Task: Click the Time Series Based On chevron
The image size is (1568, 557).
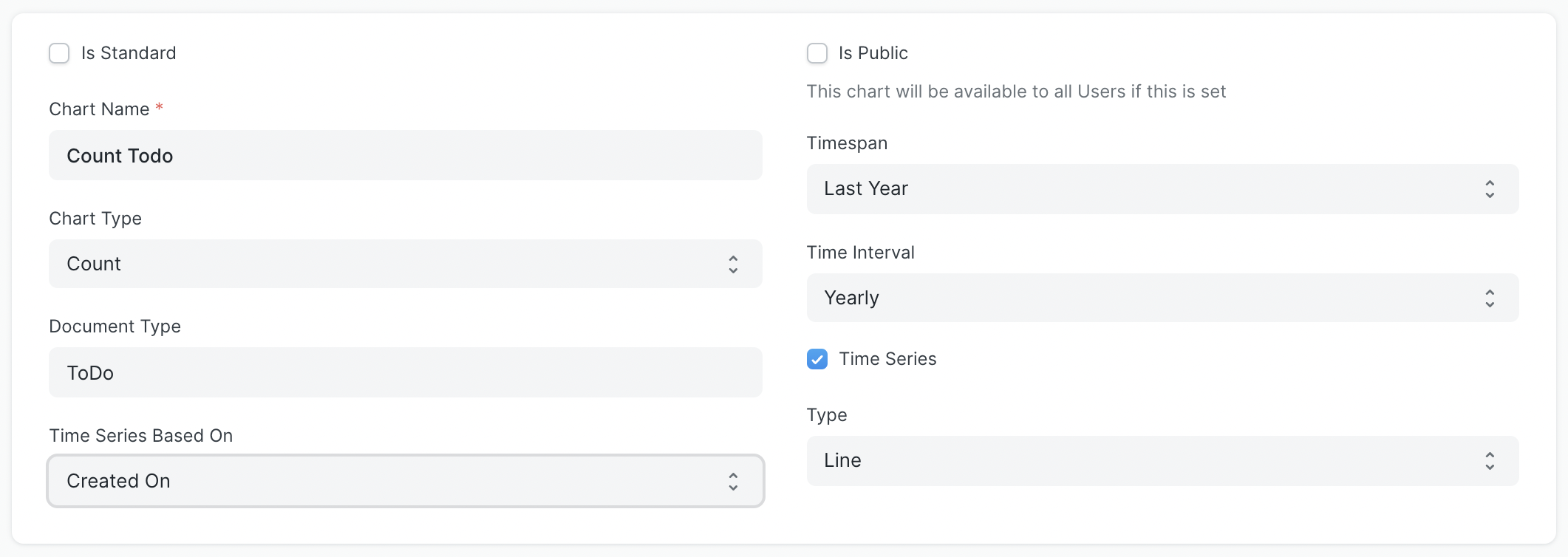Action: point(732,481)
